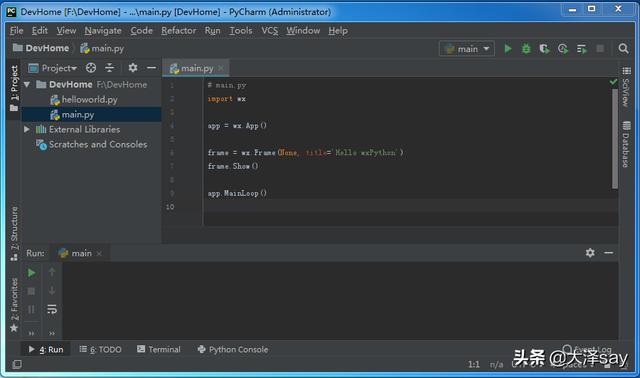Click the locate current file target icon
Screen dimensions: 640x378
[x=91, y=68]
